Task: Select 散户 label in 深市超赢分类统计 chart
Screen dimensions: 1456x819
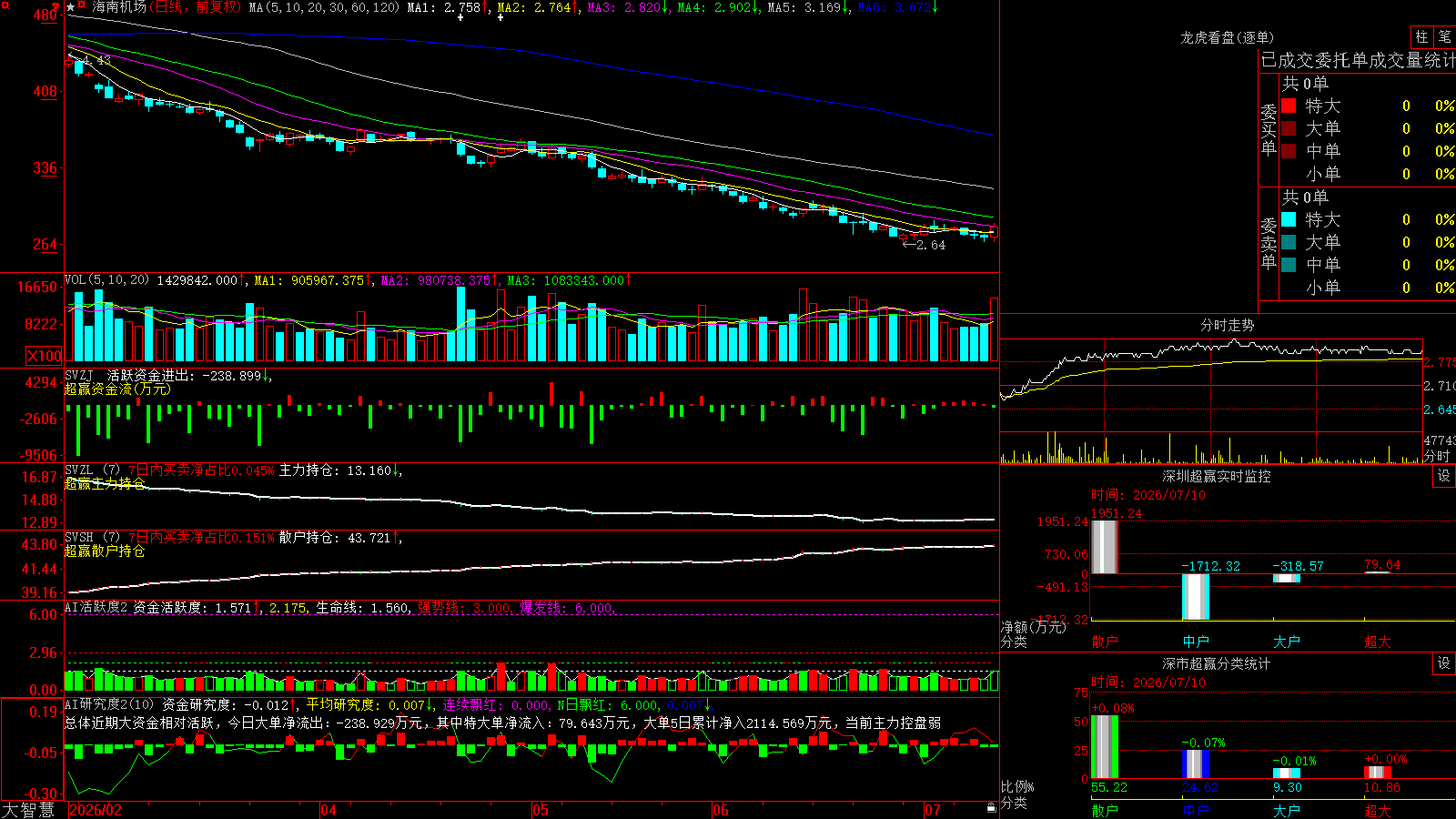Action: click(1105, 811)
